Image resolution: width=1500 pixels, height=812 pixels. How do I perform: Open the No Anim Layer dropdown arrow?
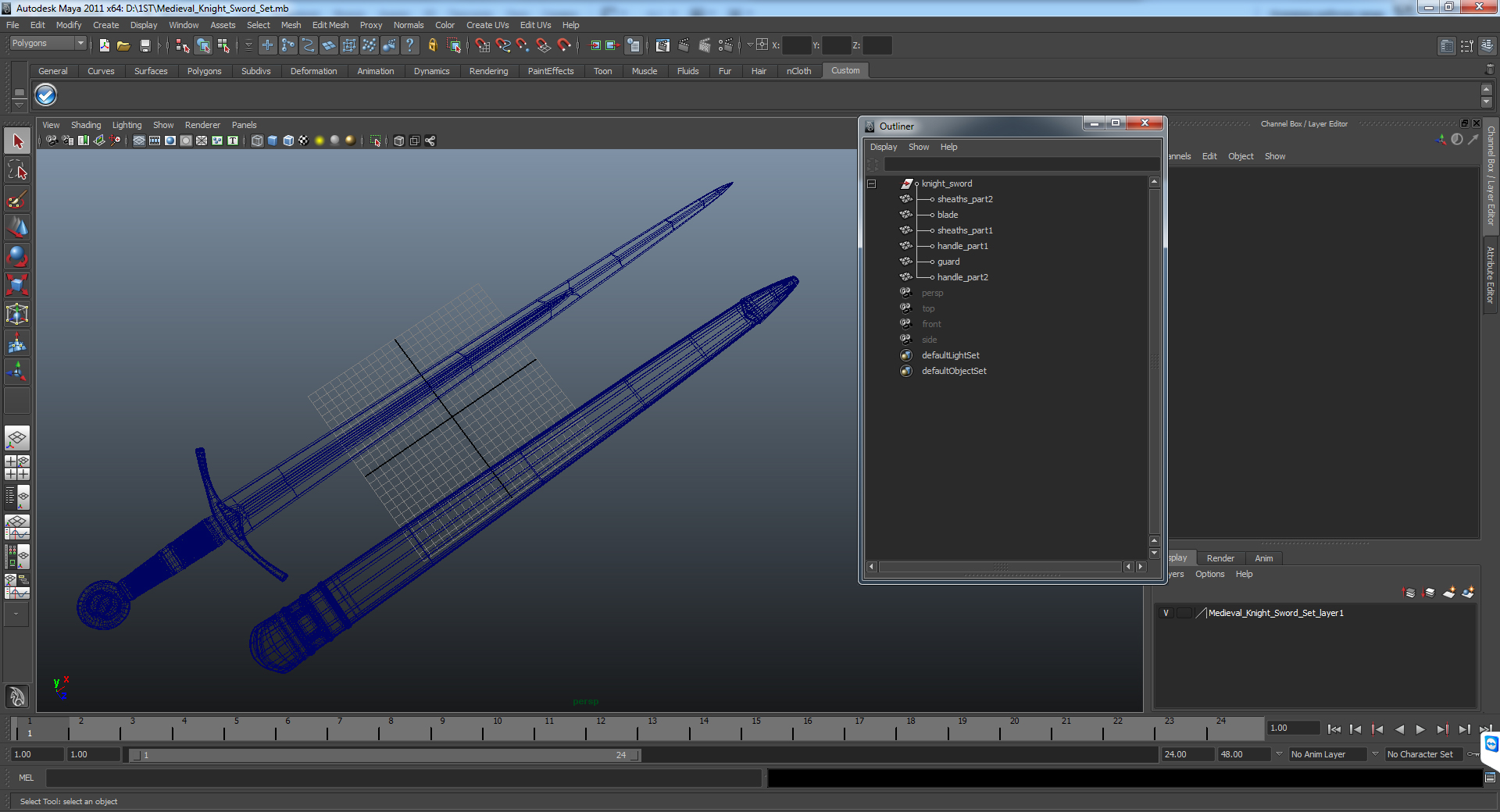[x=1375, y=754]
